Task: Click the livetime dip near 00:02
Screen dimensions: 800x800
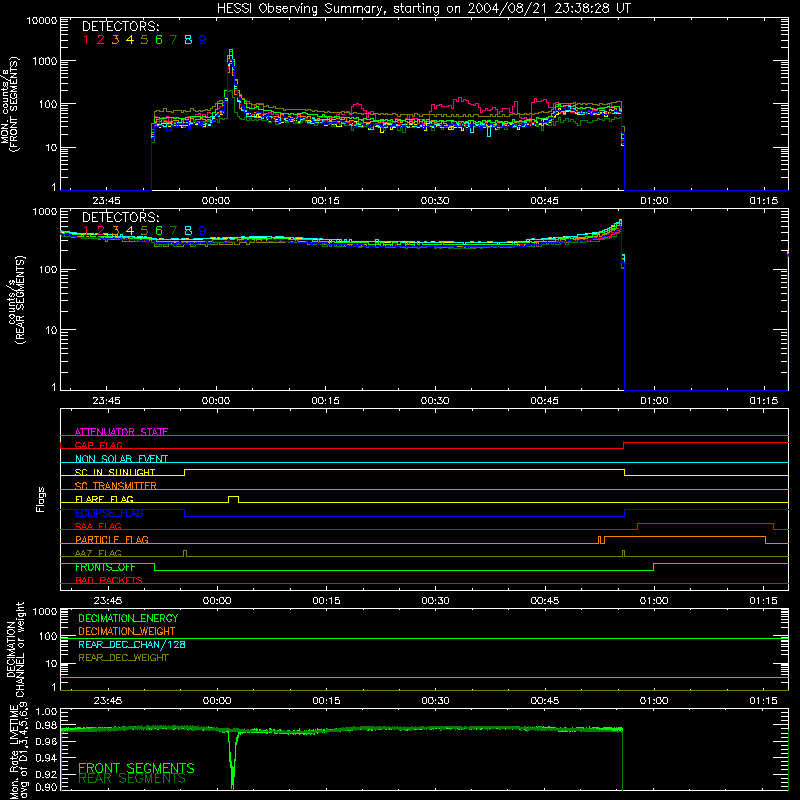Action: point(233,760)
